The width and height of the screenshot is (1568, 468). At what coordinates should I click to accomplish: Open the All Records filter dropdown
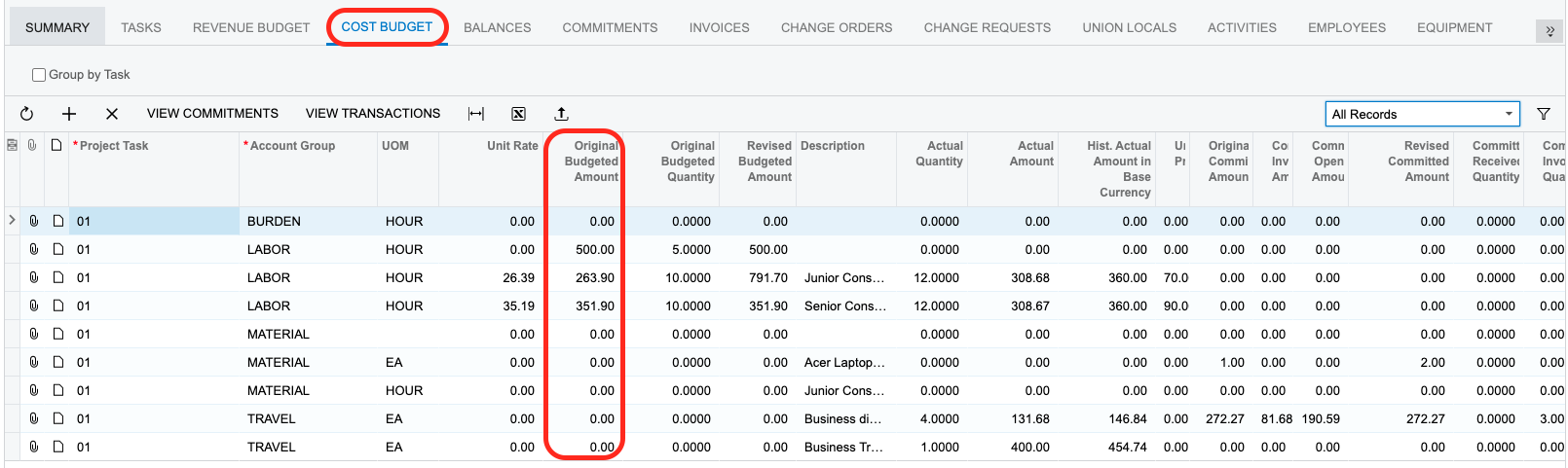[x=1422, y=114]
